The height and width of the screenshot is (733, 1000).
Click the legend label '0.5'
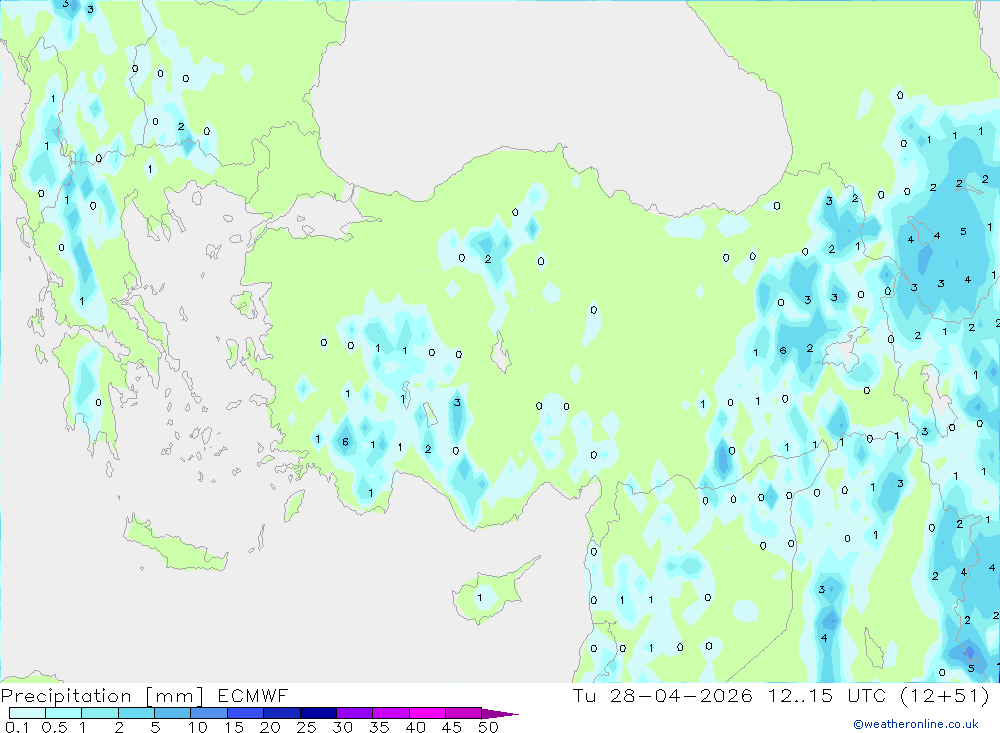pos(54,727)
